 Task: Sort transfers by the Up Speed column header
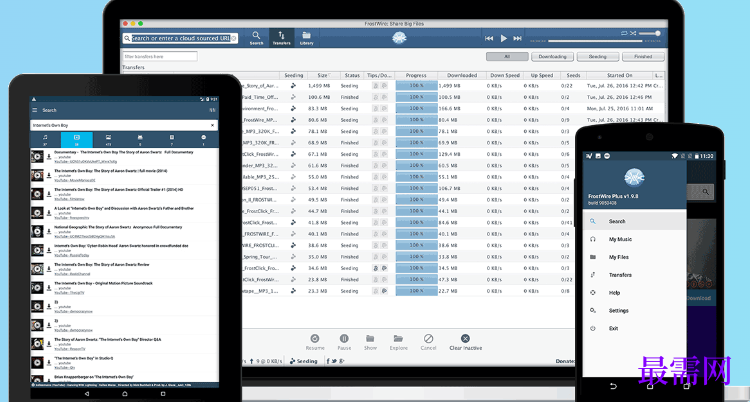click(541, 76)
